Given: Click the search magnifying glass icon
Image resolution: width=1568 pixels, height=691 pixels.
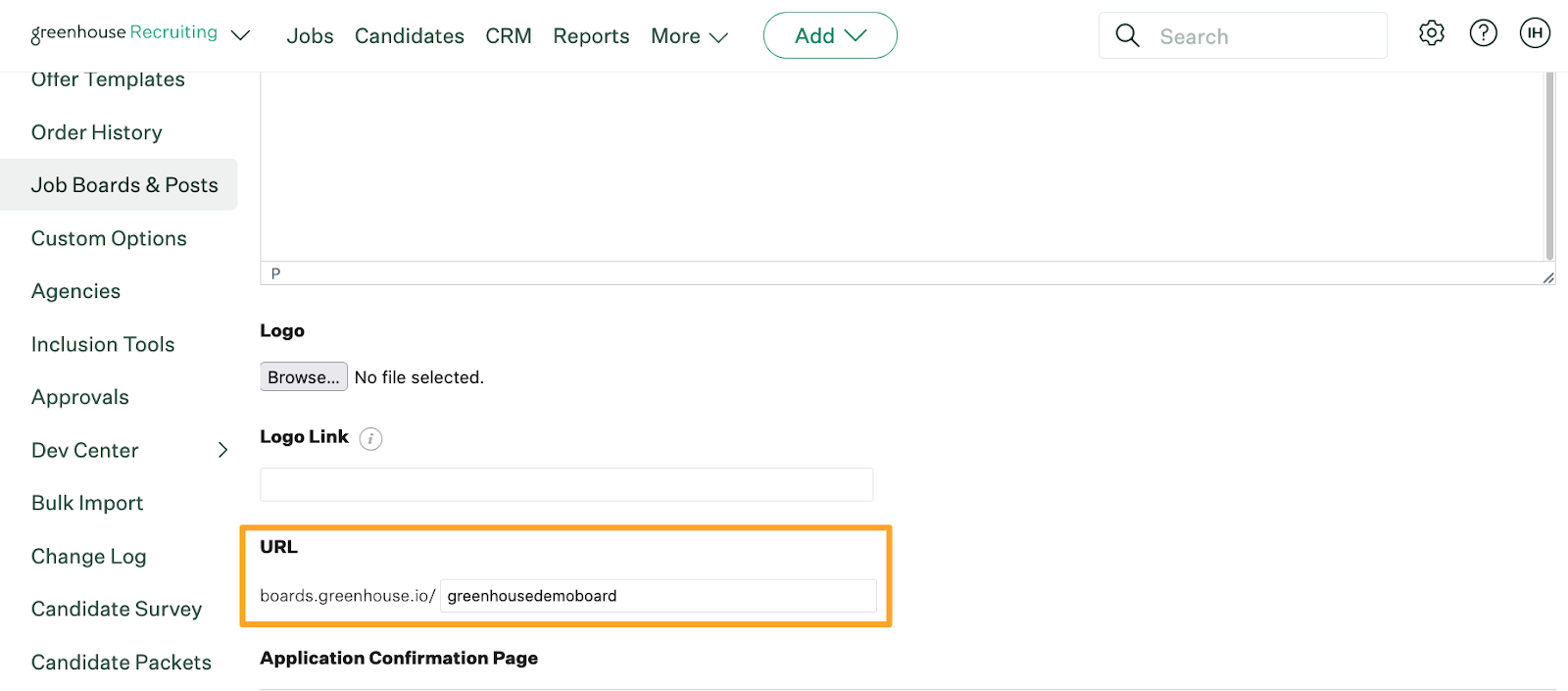Looking at the screenshot, I should tap(1128, 36).
